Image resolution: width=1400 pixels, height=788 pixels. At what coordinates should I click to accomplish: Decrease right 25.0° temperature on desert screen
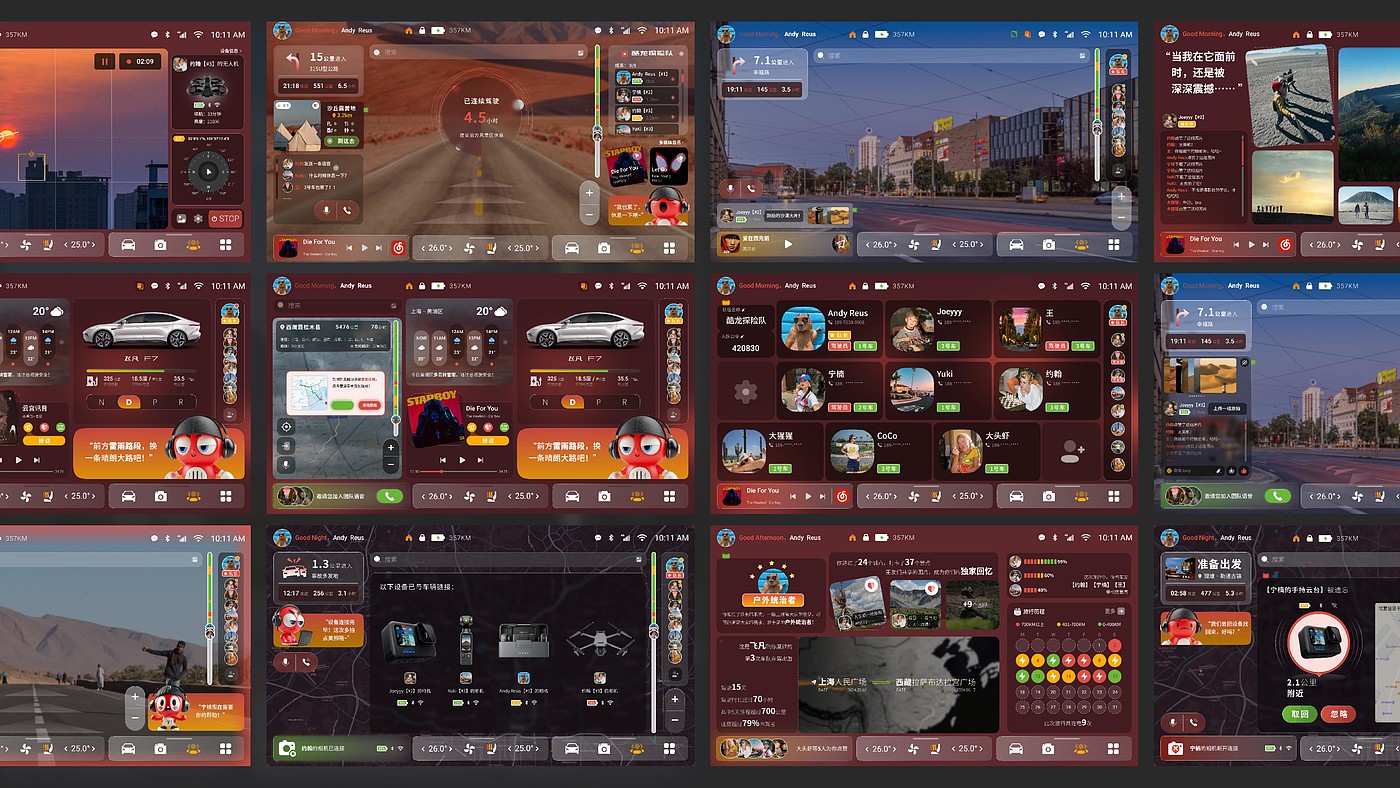[x=509, y=248]
